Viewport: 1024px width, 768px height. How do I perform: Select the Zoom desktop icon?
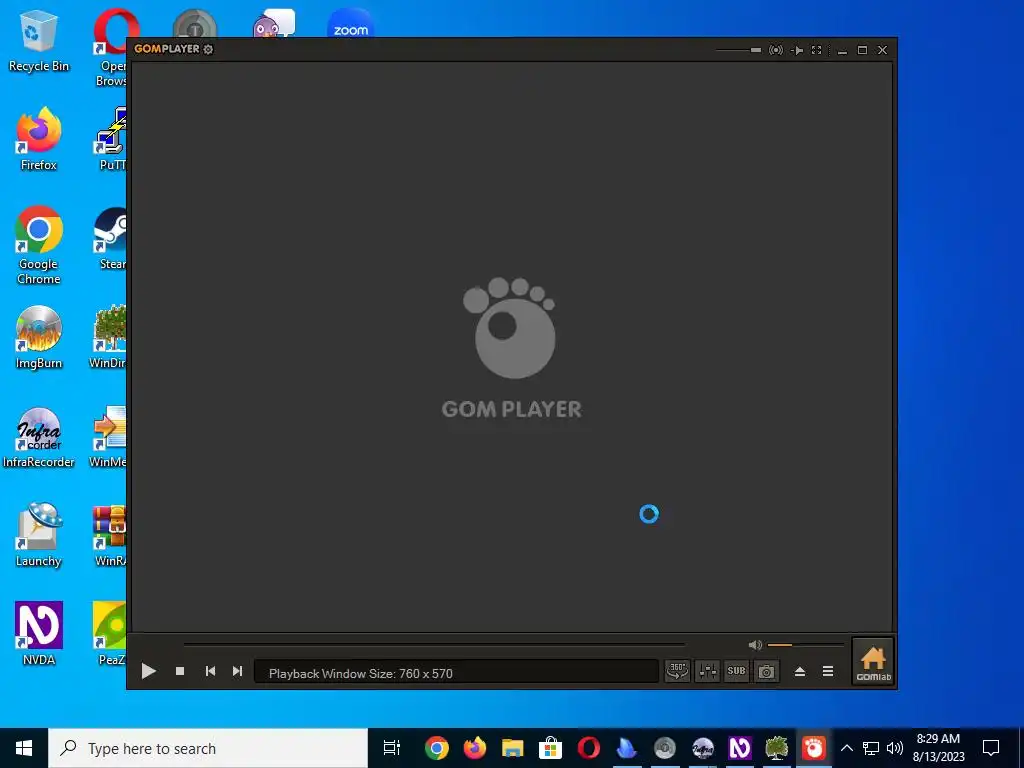pyautogui.click(x=351, y=25)
